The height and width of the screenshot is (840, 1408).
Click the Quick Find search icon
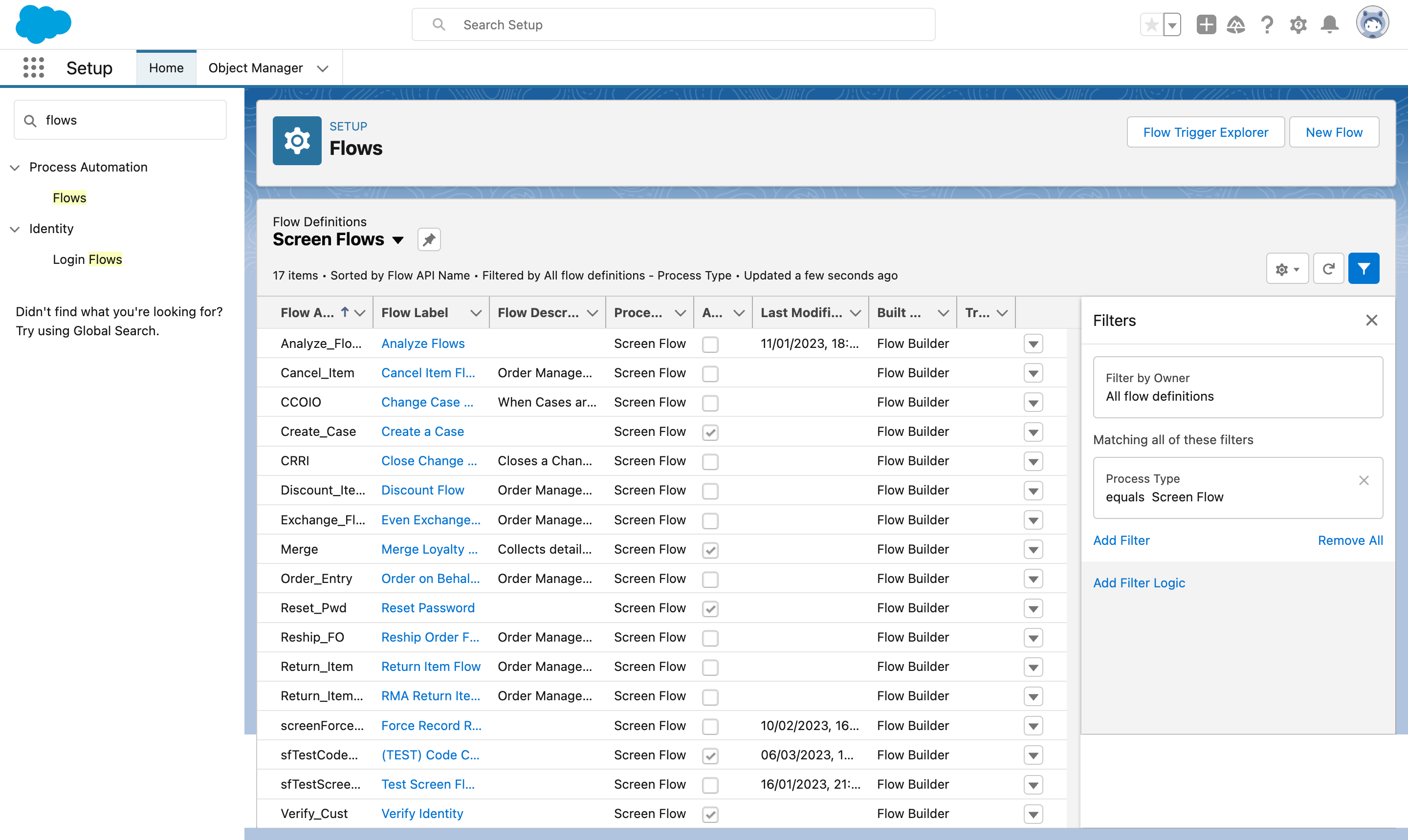pyautogui.click(x=30, y=121)
